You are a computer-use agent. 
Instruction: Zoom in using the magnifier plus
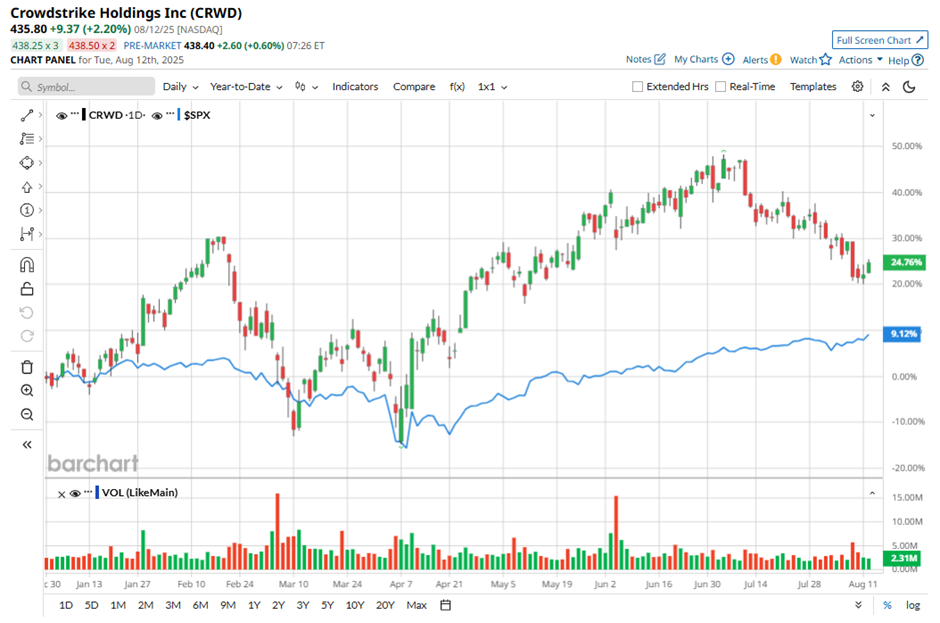[27, 391]
